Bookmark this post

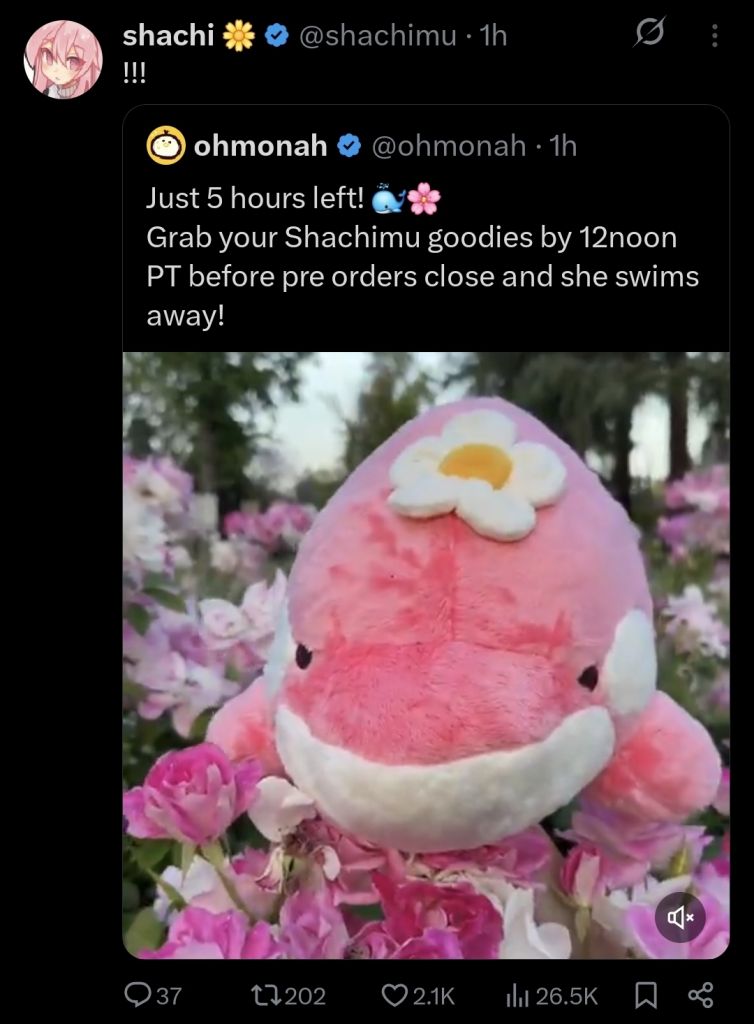pos(646,995)
